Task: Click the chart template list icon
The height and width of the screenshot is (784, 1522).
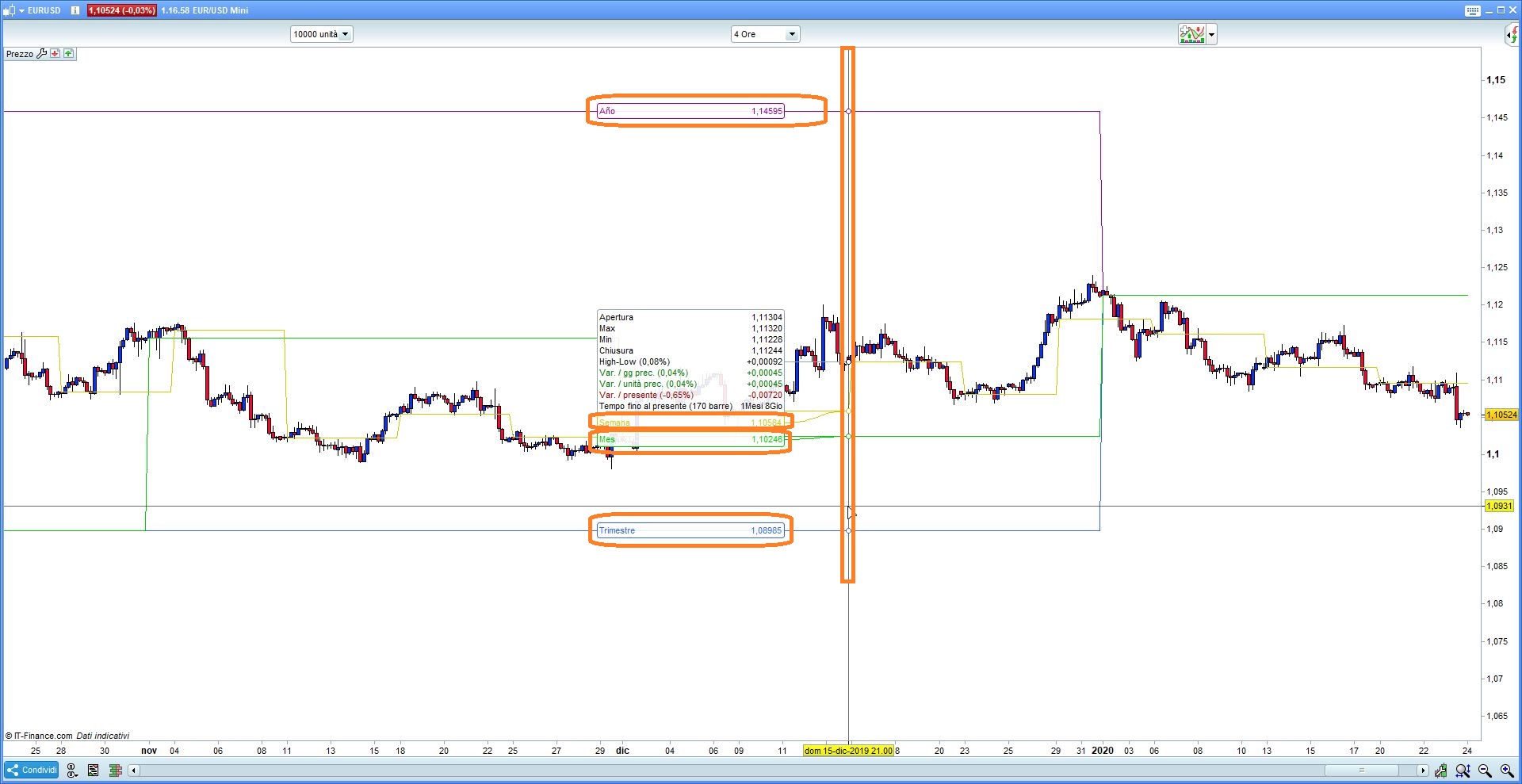Action: tap(94, 770)
